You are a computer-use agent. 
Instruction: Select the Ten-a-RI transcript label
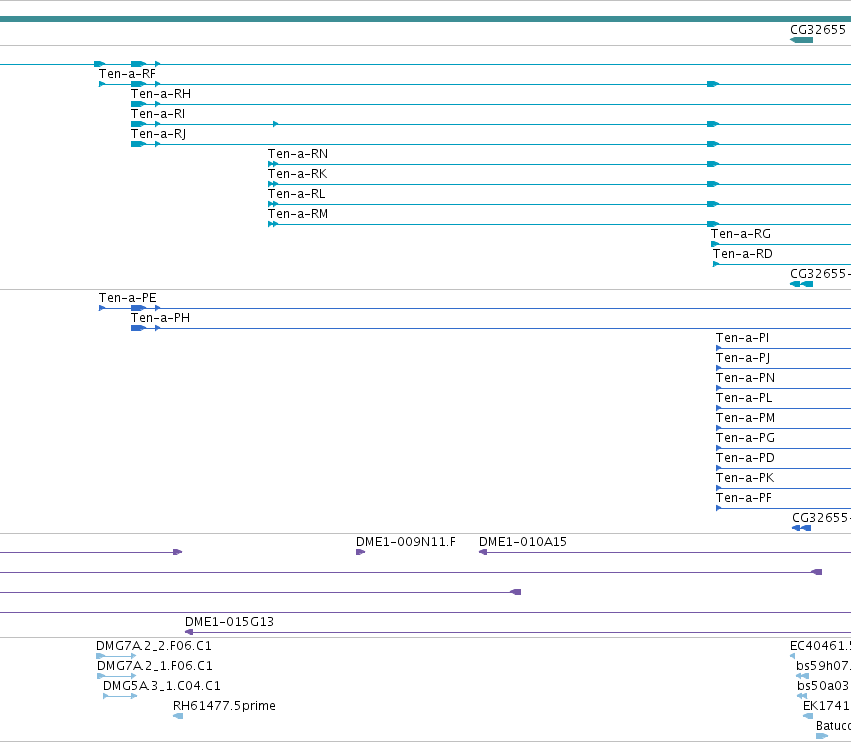pyautogui.click(x=158, y=114)
